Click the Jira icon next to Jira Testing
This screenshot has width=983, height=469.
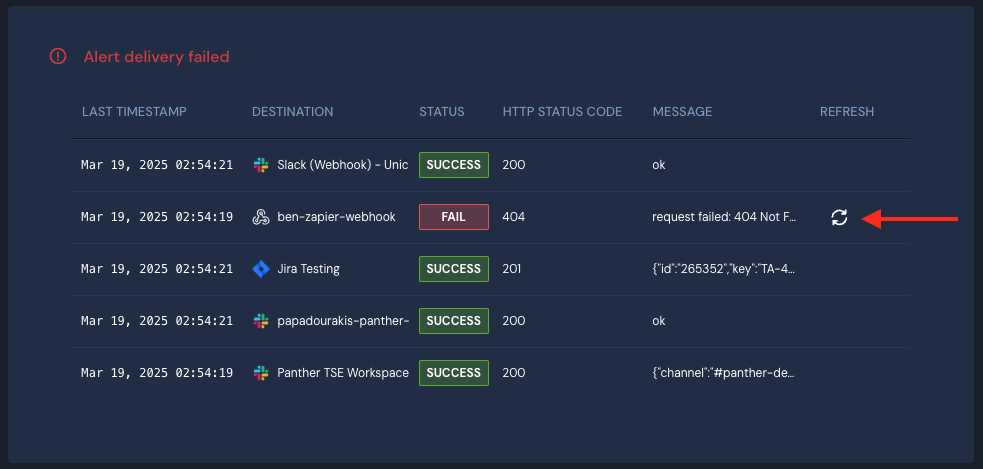click(x=261, y=269)
